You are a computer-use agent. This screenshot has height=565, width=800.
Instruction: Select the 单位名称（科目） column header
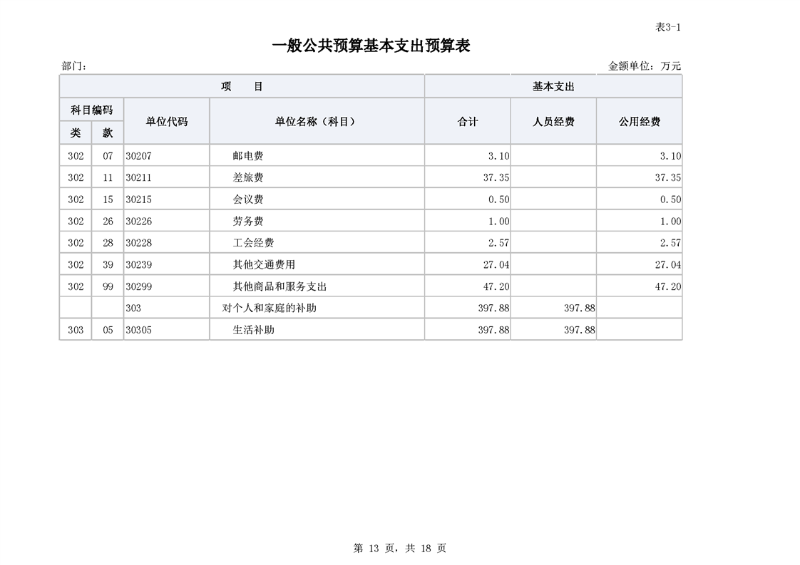(x=316, y=121)
